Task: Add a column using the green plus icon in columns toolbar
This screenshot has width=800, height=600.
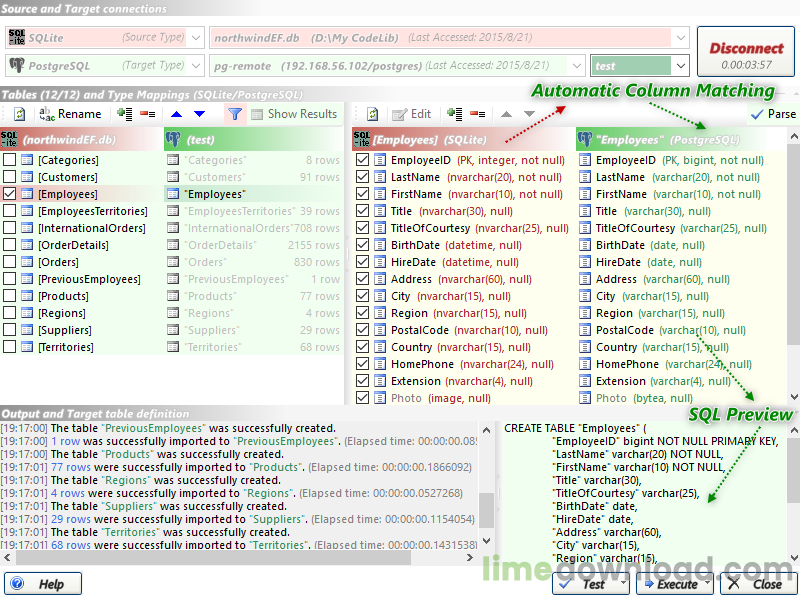Action: tap(454, 114)
